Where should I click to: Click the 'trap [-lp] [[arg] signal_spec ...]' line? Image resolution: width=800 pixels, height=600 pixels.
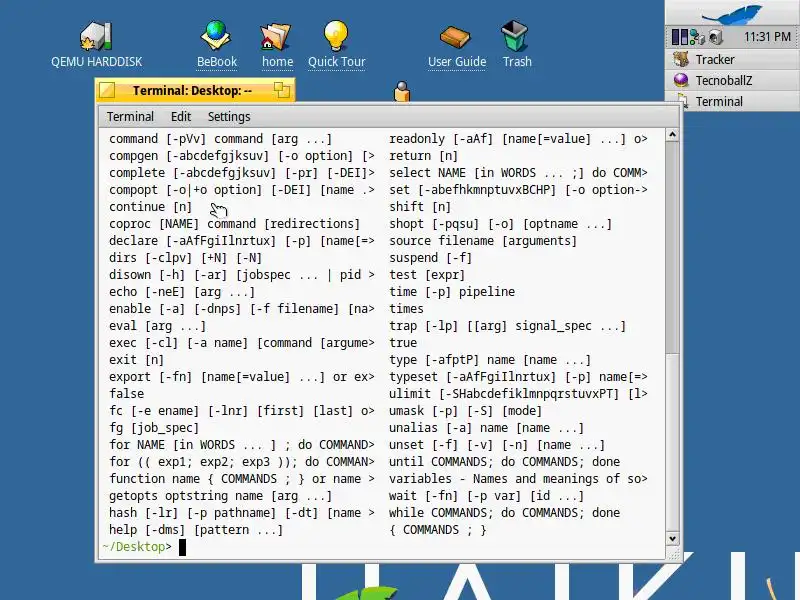[507, 326]
